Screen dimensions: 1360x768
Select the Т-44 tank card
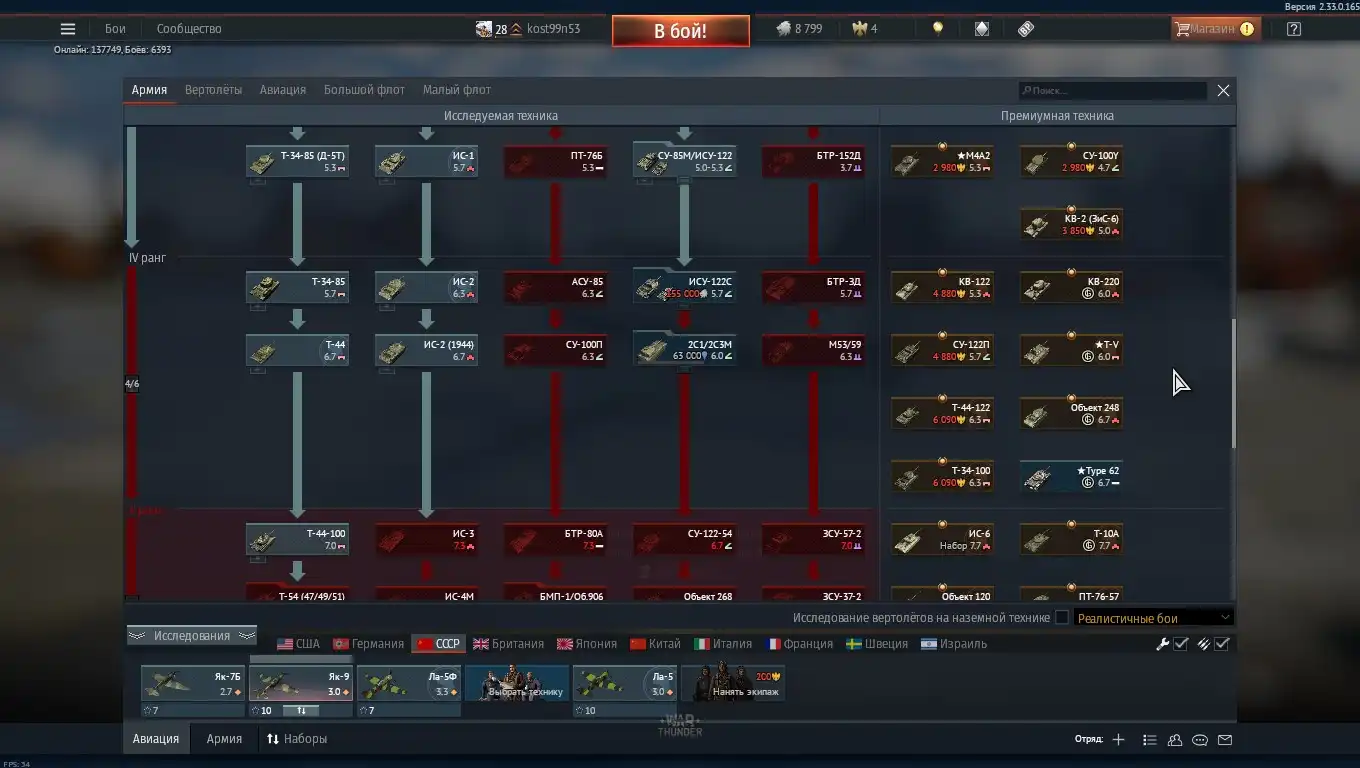(x=297, y=350)
